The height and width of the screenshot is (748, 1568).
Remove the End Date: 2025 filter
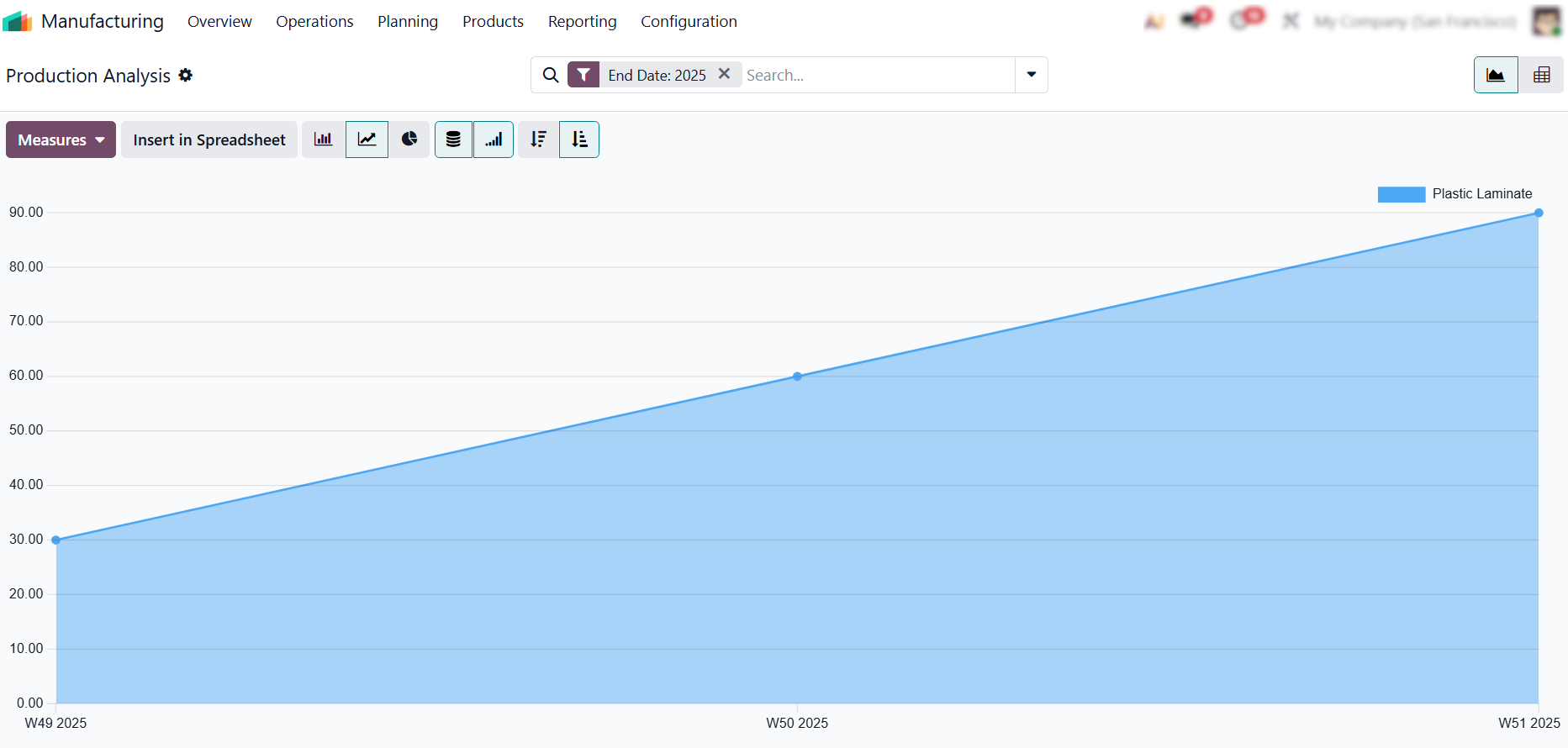[x=724, y=74]
